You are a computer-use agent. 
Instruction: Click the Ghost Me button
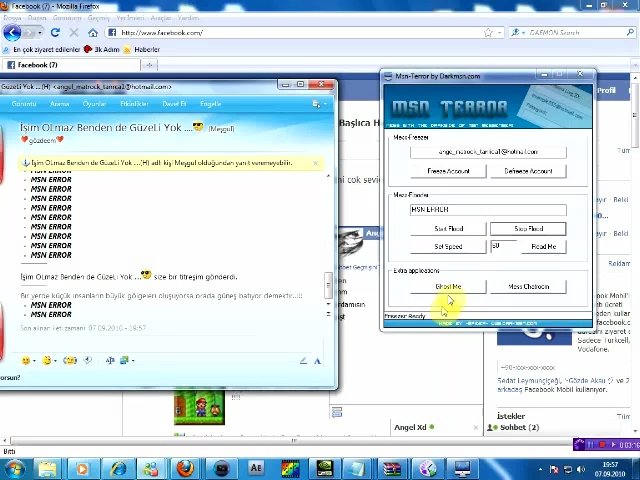click(x=448, y=287)
